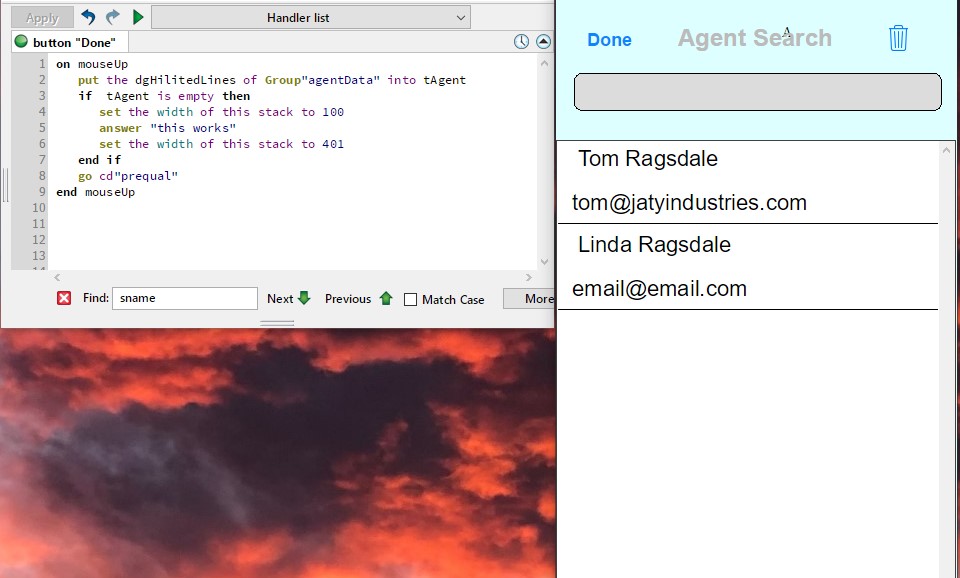Click the Undo arrow in script editor

pyautogui.click(x=88, y=18)
